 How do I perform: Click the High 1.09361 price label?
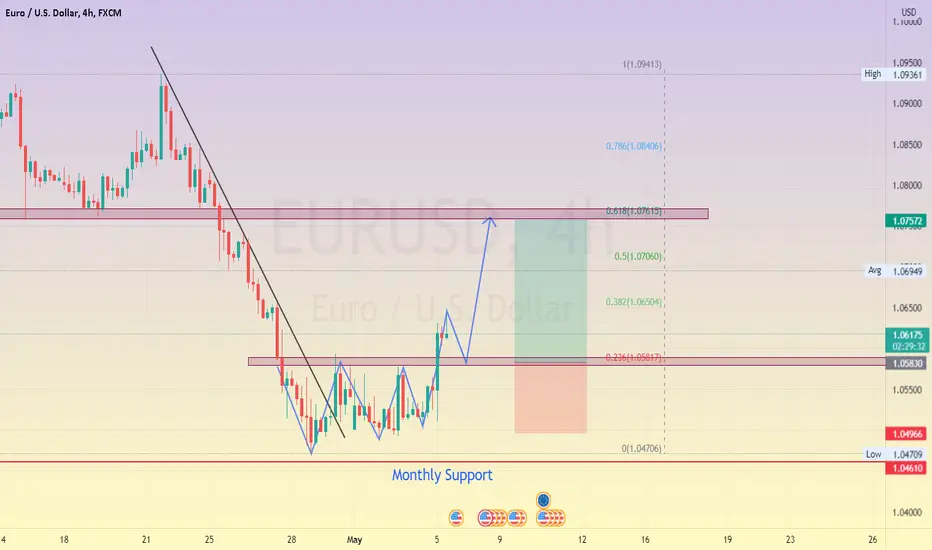(x=893, y=74)
